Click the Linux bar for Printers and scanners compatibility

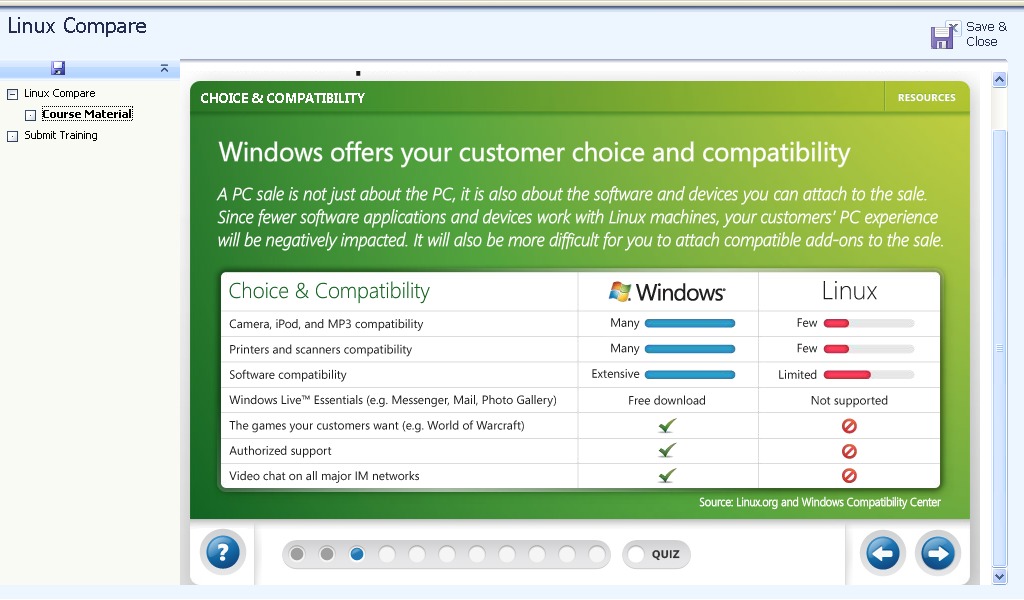[x=869, y=349]
